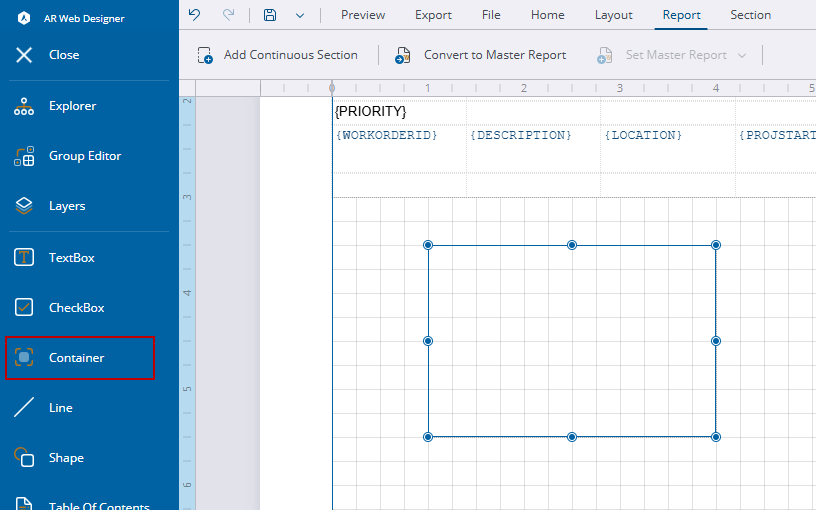Image resolution: width=816 pixels, height=510 pixels.
Task: Select the {DESCRIPTION} field cell
Action: pyautogui.click(x=522, y=135)
